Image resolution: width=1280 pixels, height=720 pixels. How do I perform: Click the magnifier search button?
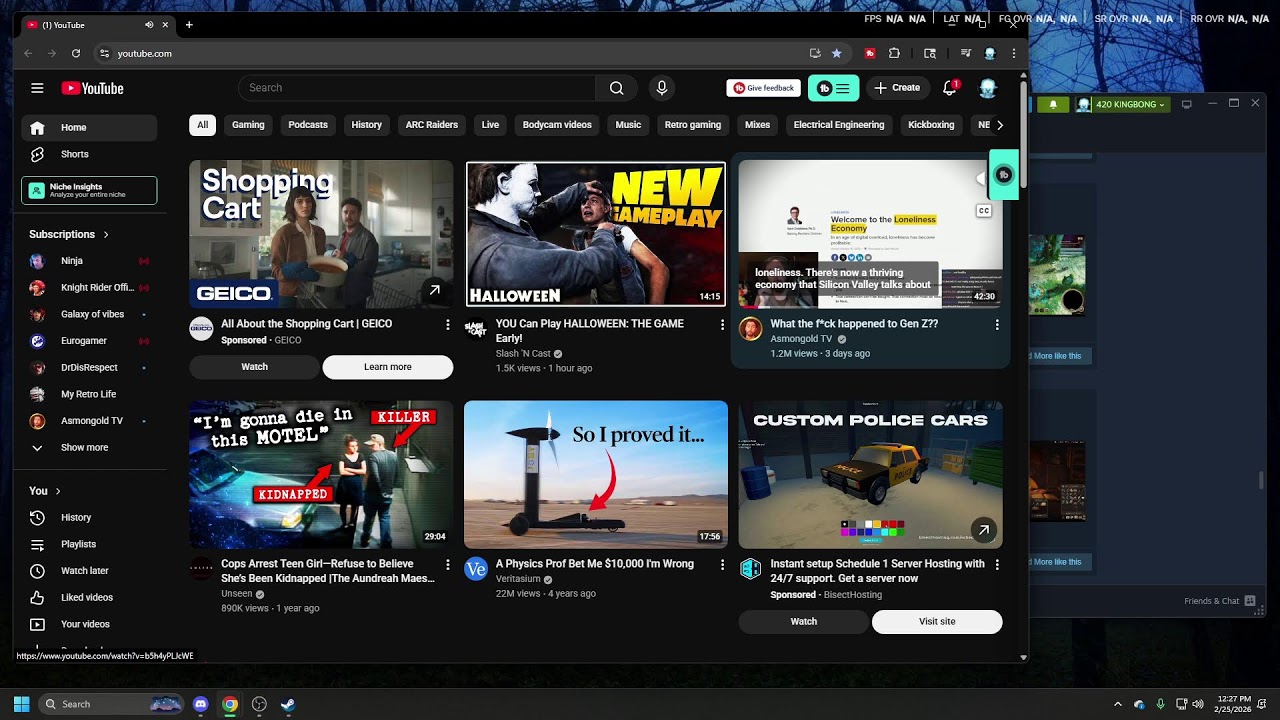point(617,88)
